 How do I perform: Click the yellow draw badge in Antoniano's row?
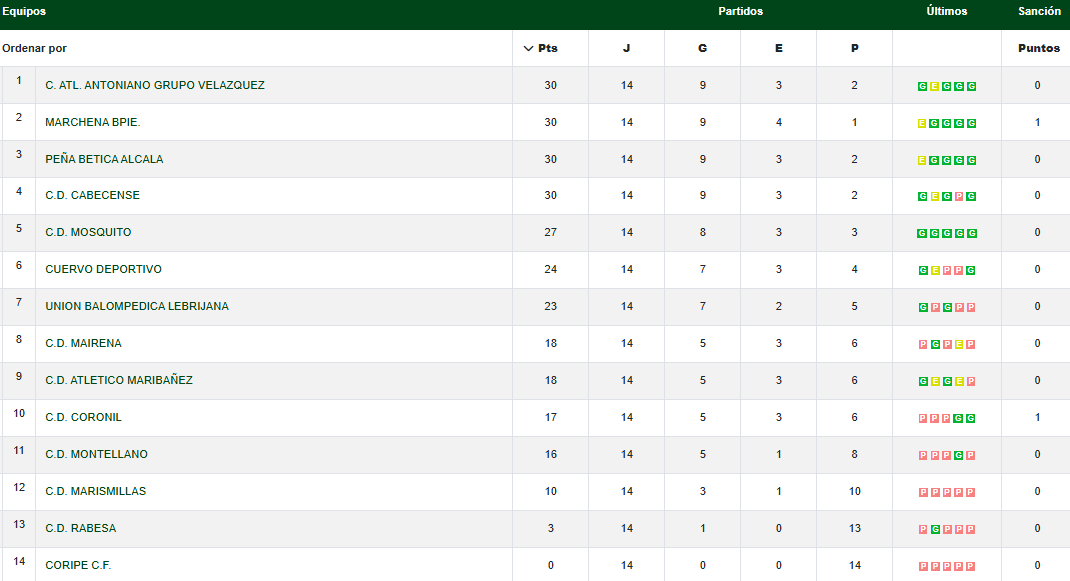[935, 86]
